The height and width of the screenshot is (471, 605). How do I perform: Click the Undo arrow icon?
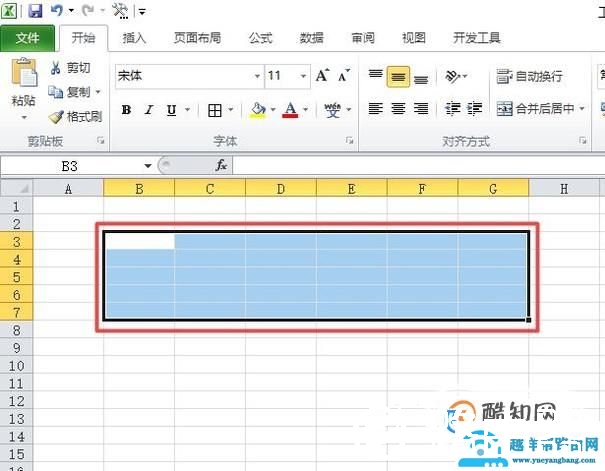coord(56,10)
